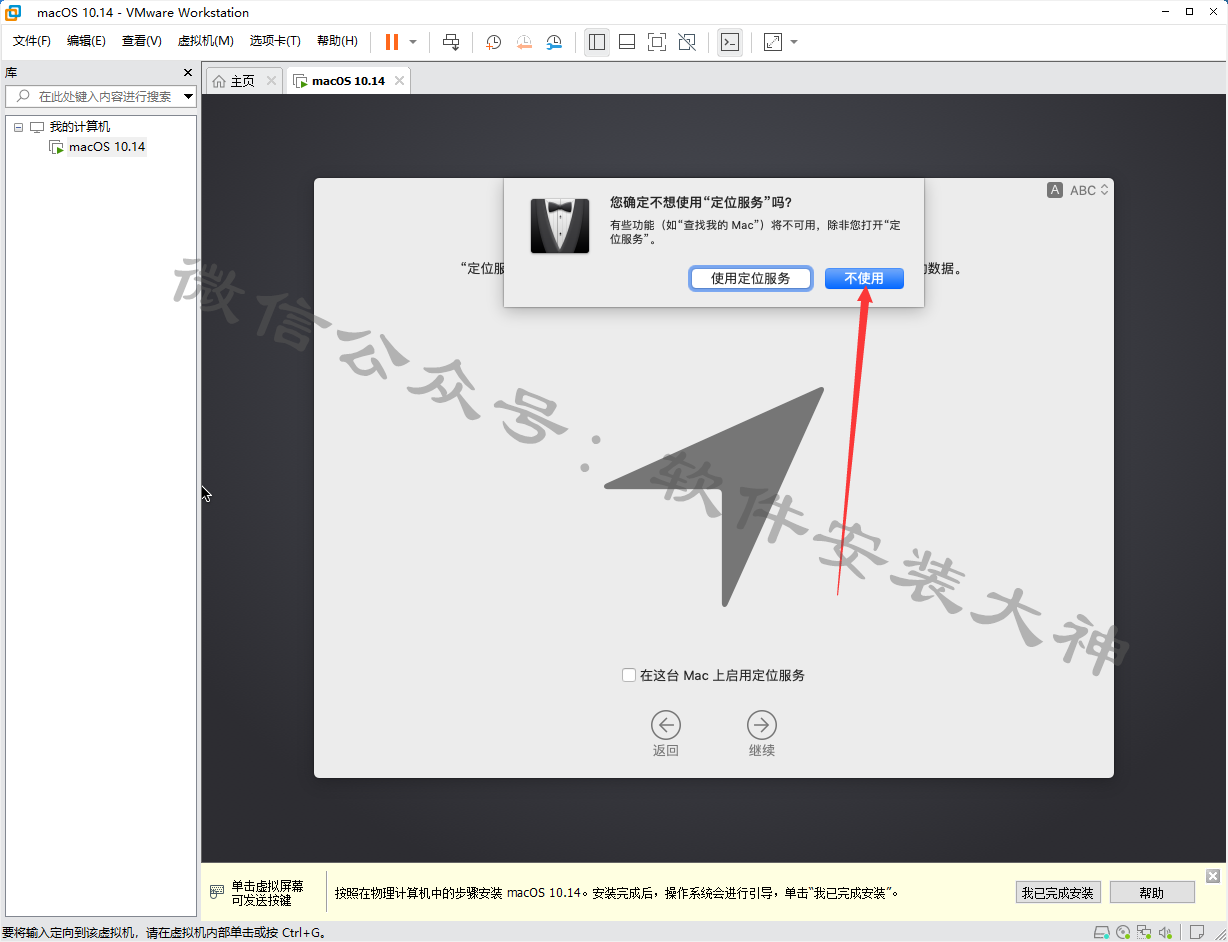Open the stretch mode dropdown arrow
1228x942 pixels.
tap(794, 42)
